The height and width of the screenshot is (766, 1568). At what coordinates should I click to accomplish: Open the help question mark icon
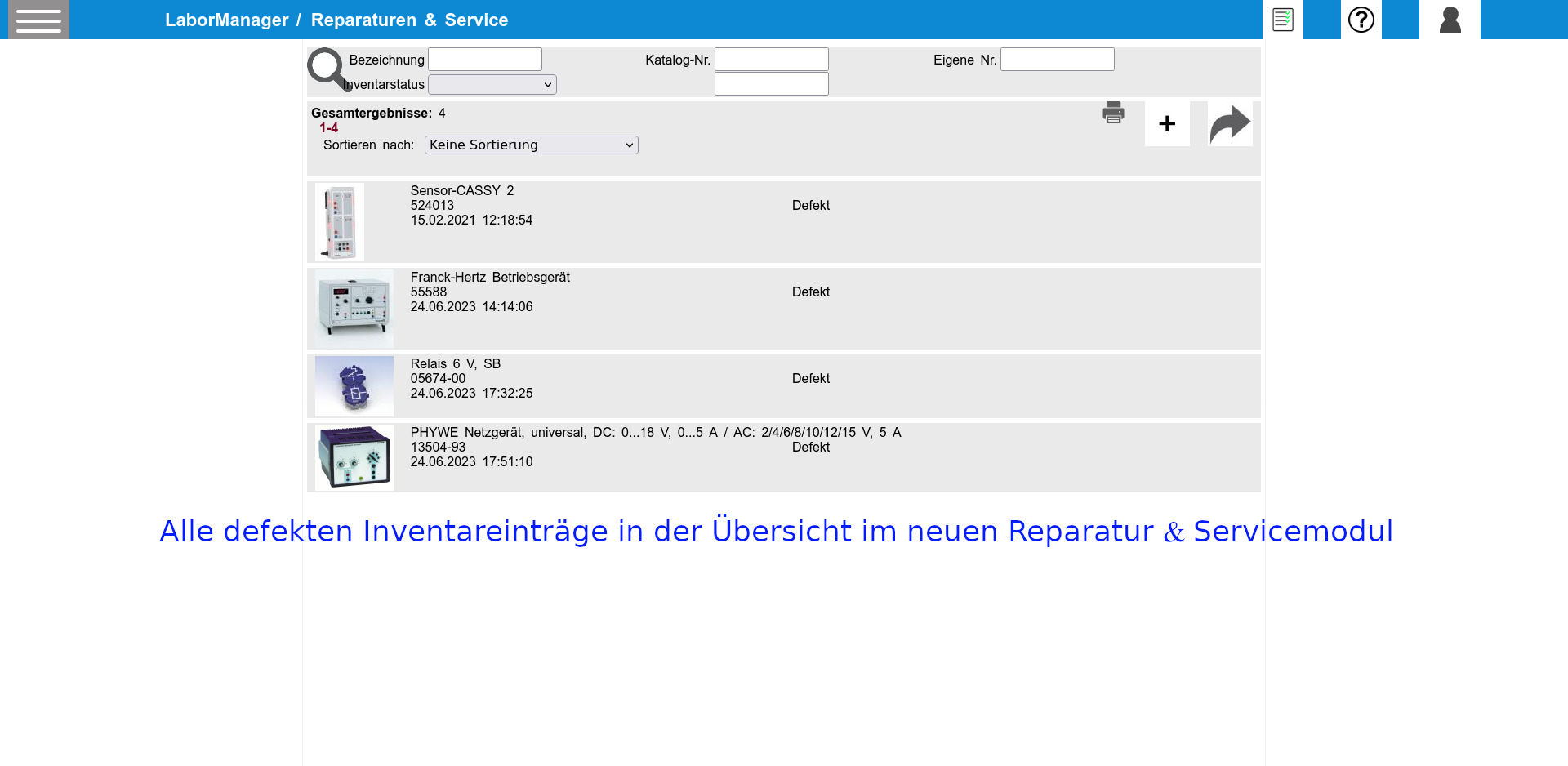[1361, 20]
